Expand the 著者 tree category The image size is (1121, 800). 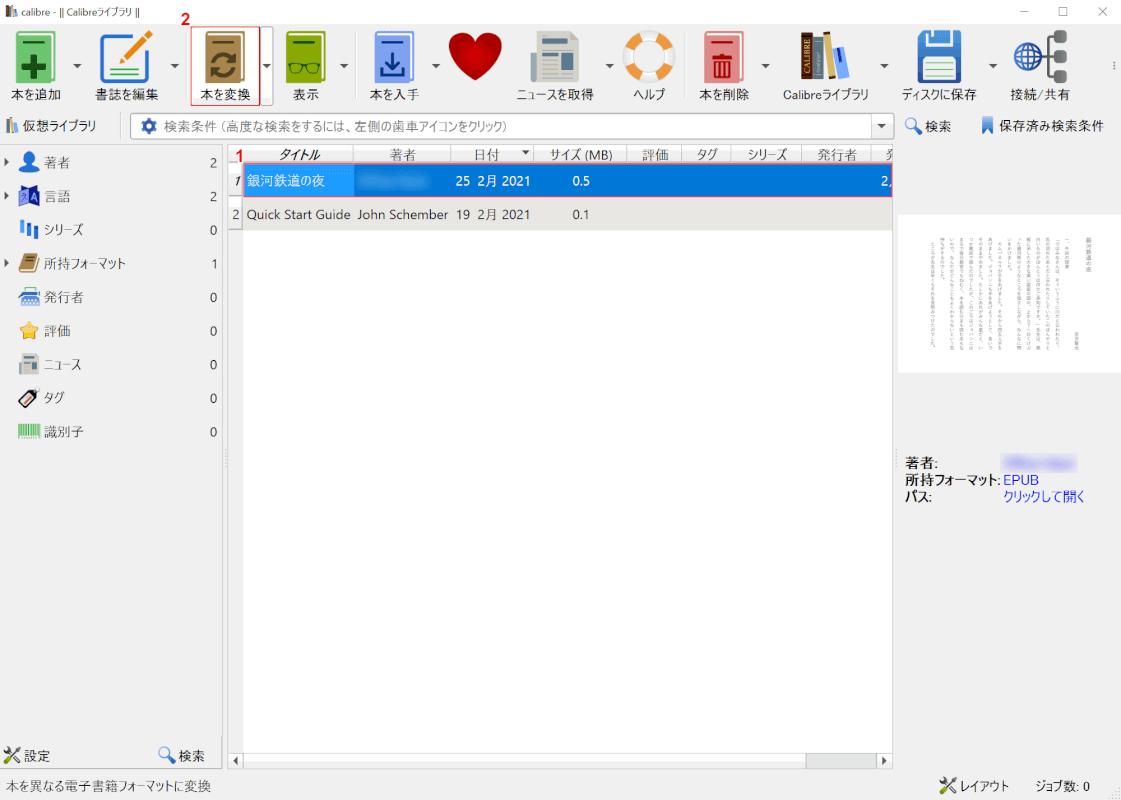pyautogui.click(x=9, y=162)
